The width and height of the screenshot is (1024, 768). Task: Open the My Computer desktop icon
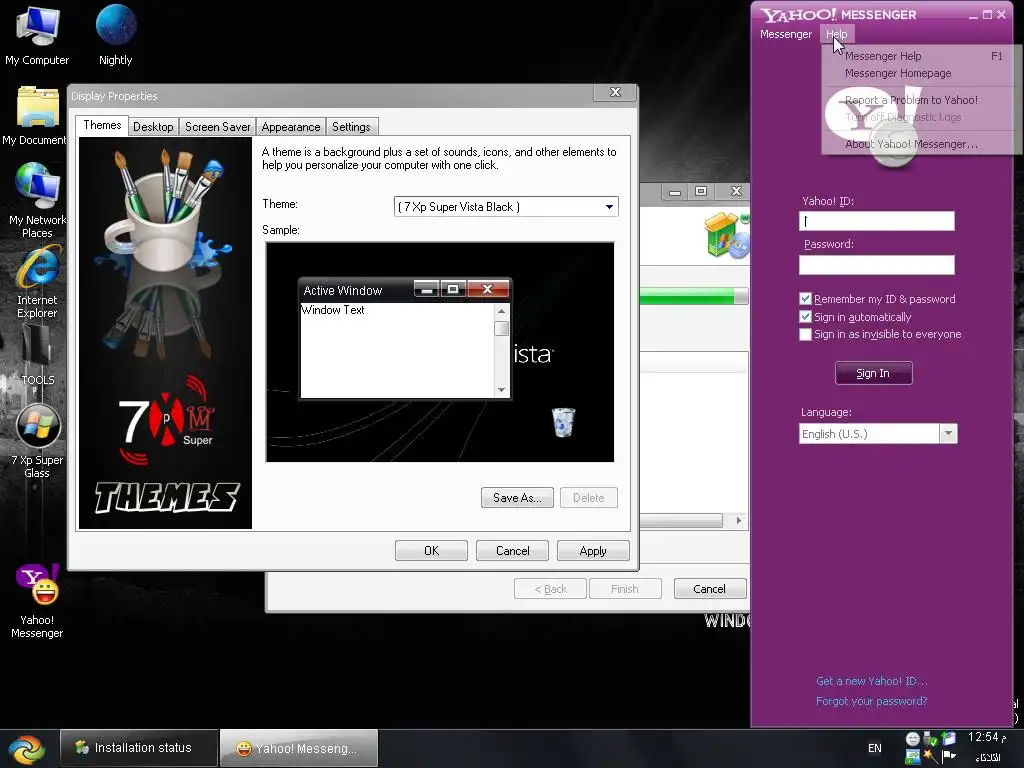(x=37, y=35)
